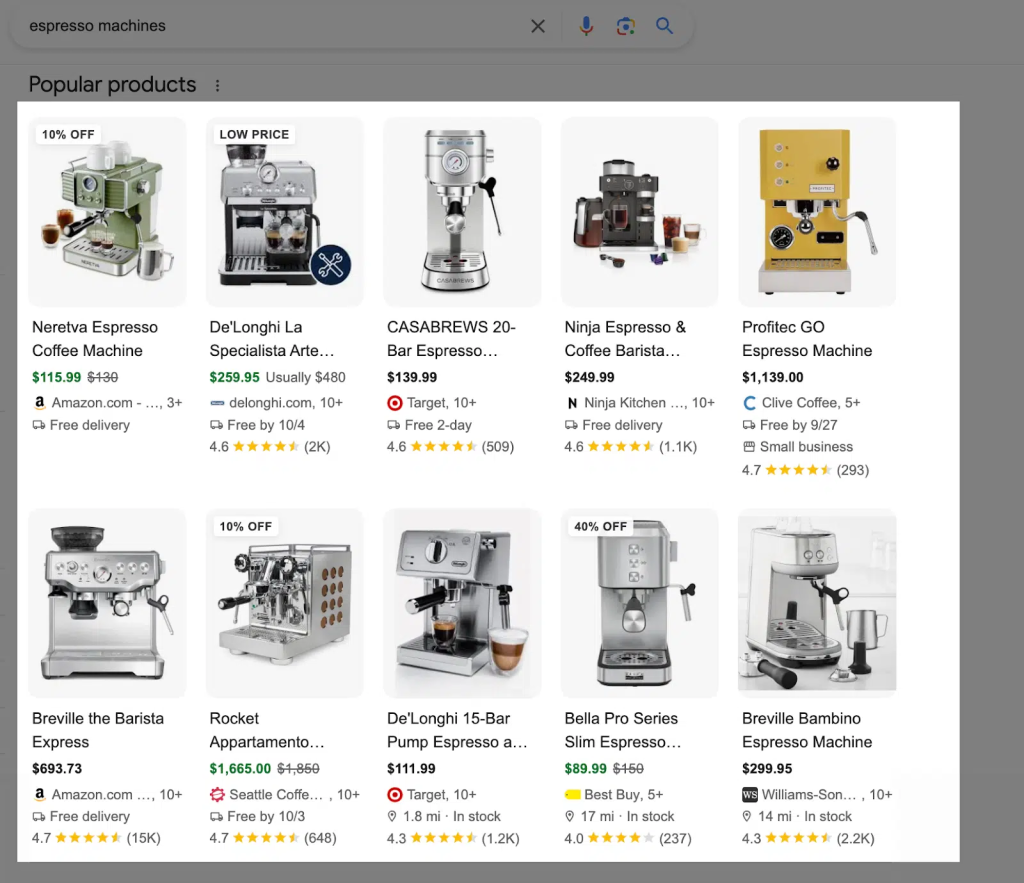
Task: Open Google Lens to search by image
Action: (626, 26)
